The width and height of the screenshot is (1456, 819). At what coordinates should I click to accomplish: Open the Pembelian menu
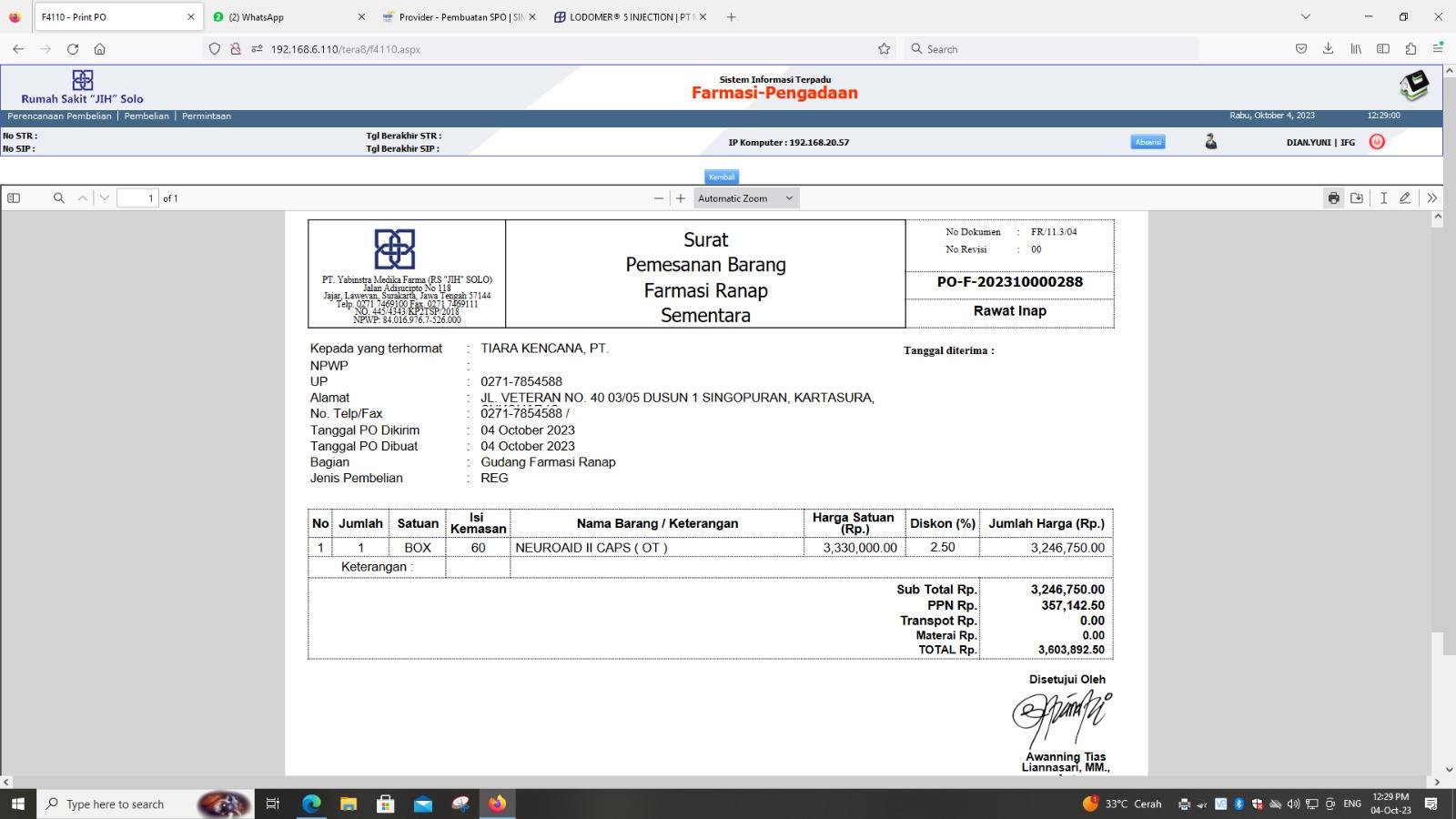[147, 116]
